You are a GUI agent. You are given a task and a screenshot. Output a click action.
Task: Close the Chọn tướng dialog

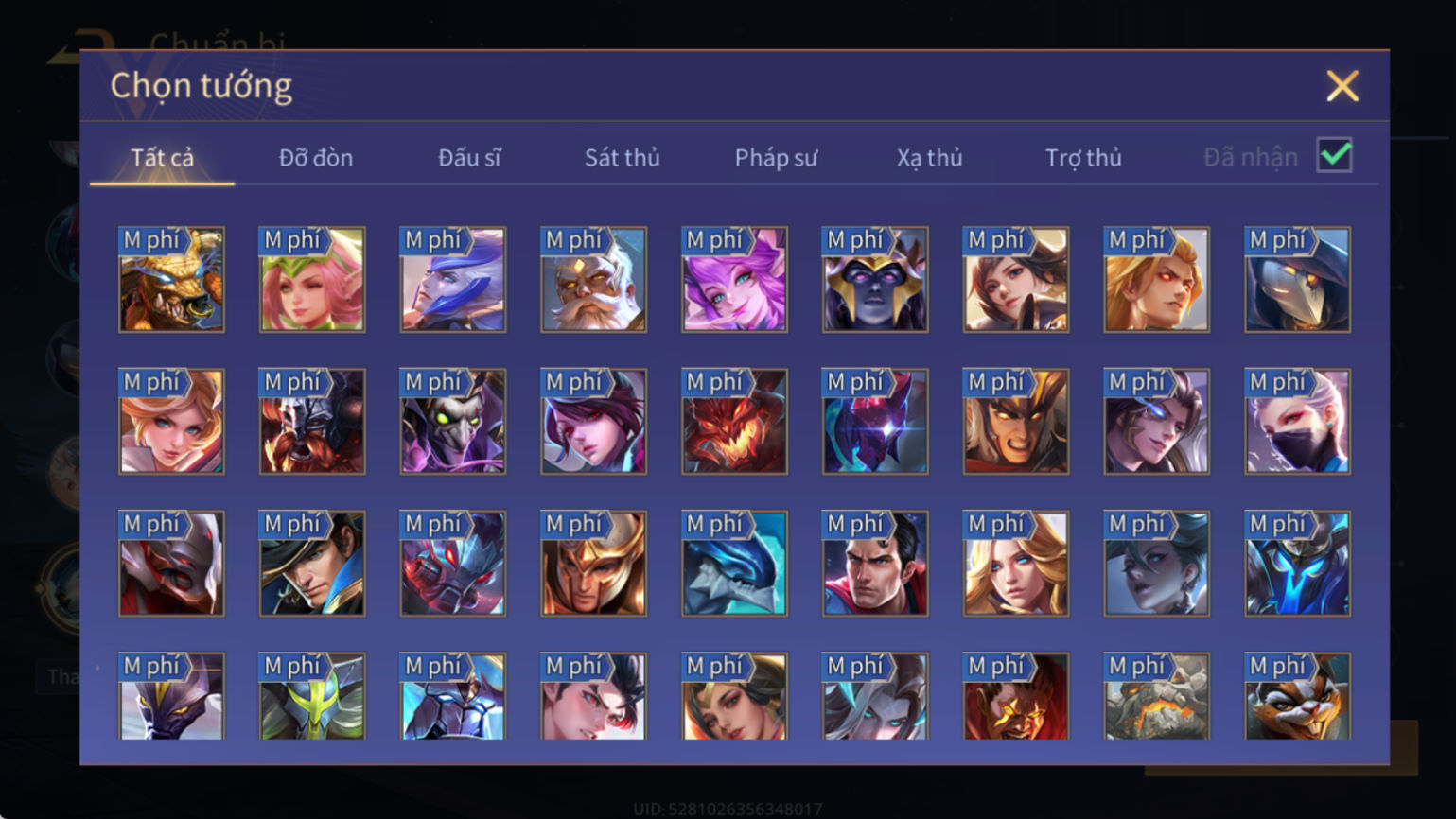[1342, 86]
